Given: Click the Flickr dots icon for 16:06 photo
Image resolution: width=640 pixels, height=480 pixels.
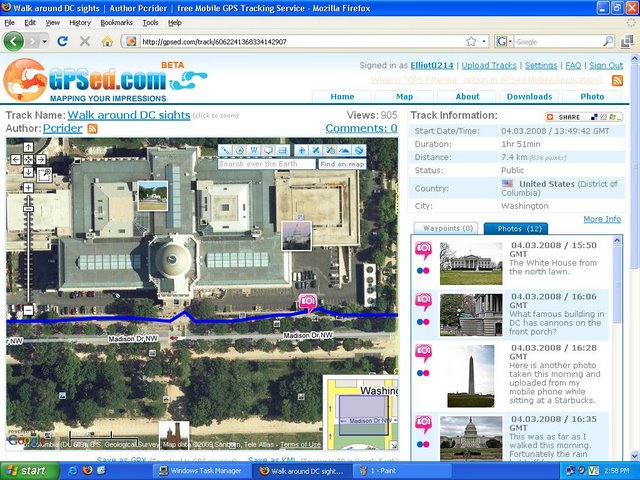Looking at the screenshot, I should pyautogui.click(x=423, y=322).
